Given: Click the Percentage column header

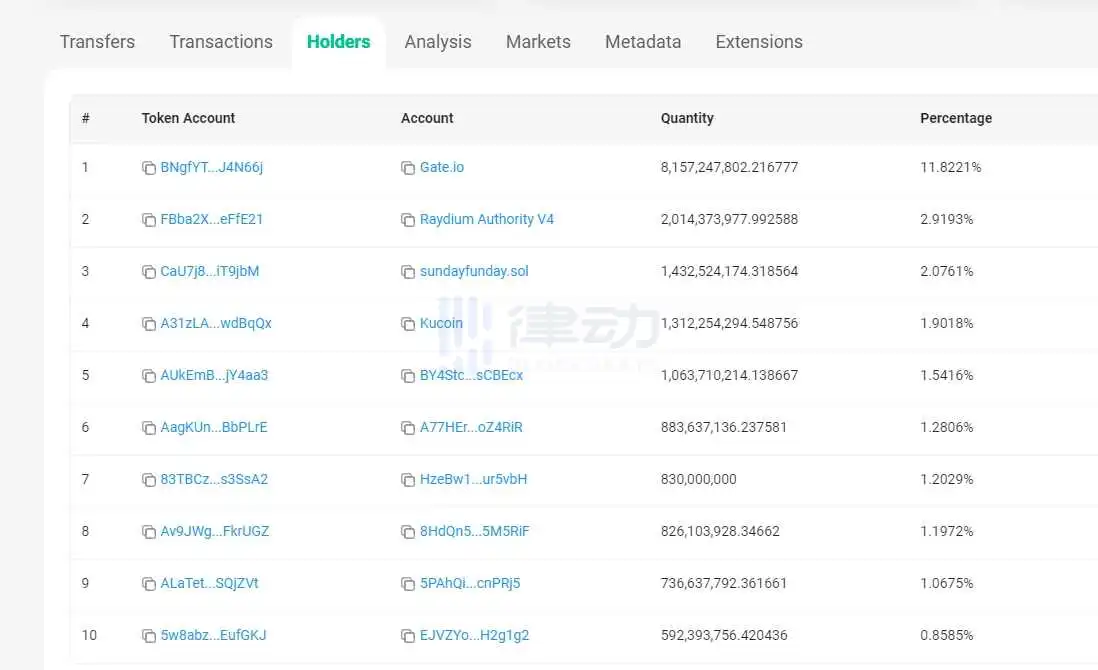Looking at the screenshot, I should point(956,118).
